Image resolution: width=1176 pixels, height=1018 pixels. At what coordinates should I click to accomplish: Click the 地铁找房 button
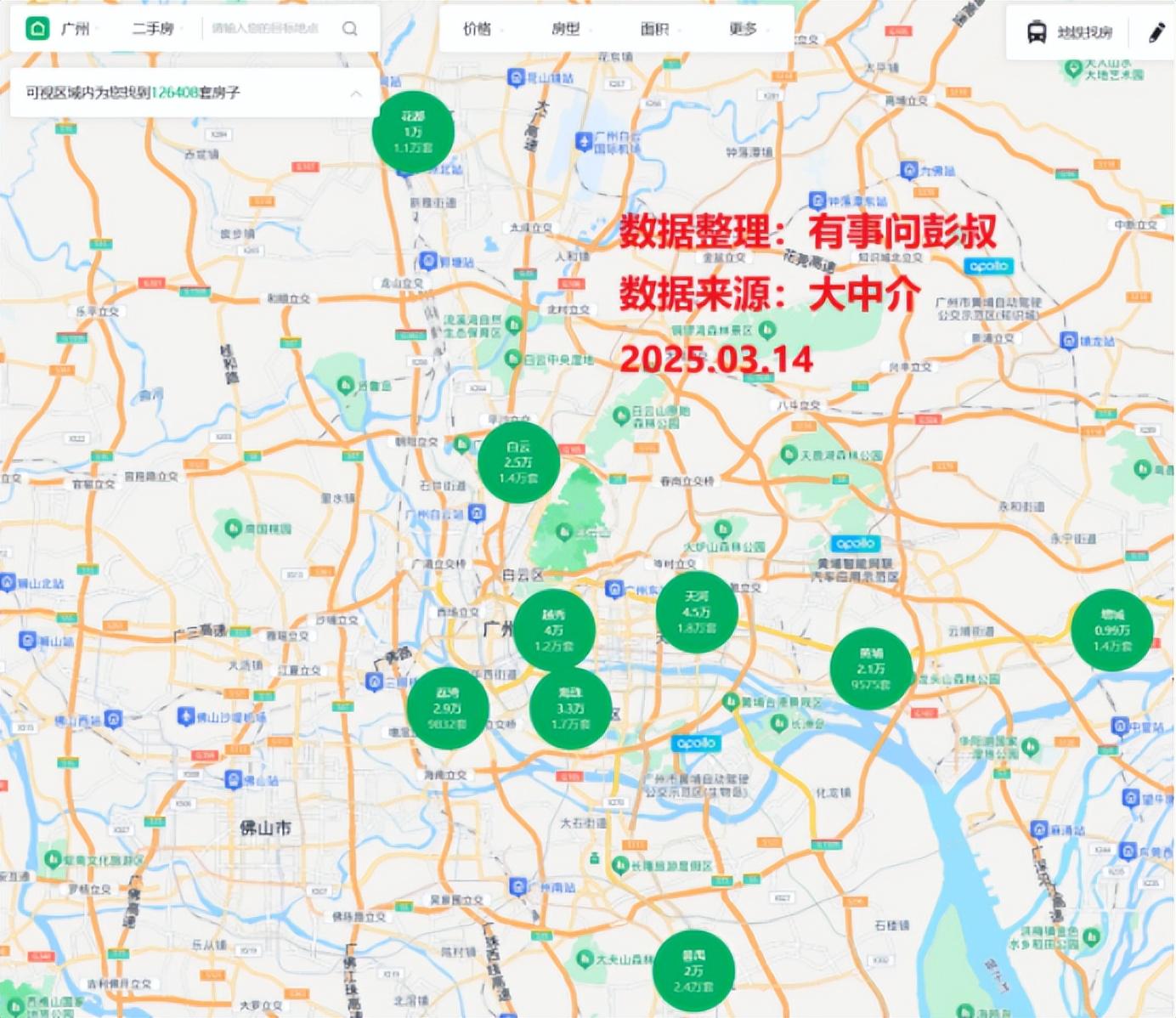pyautogui.click(x=1084, y=33)
